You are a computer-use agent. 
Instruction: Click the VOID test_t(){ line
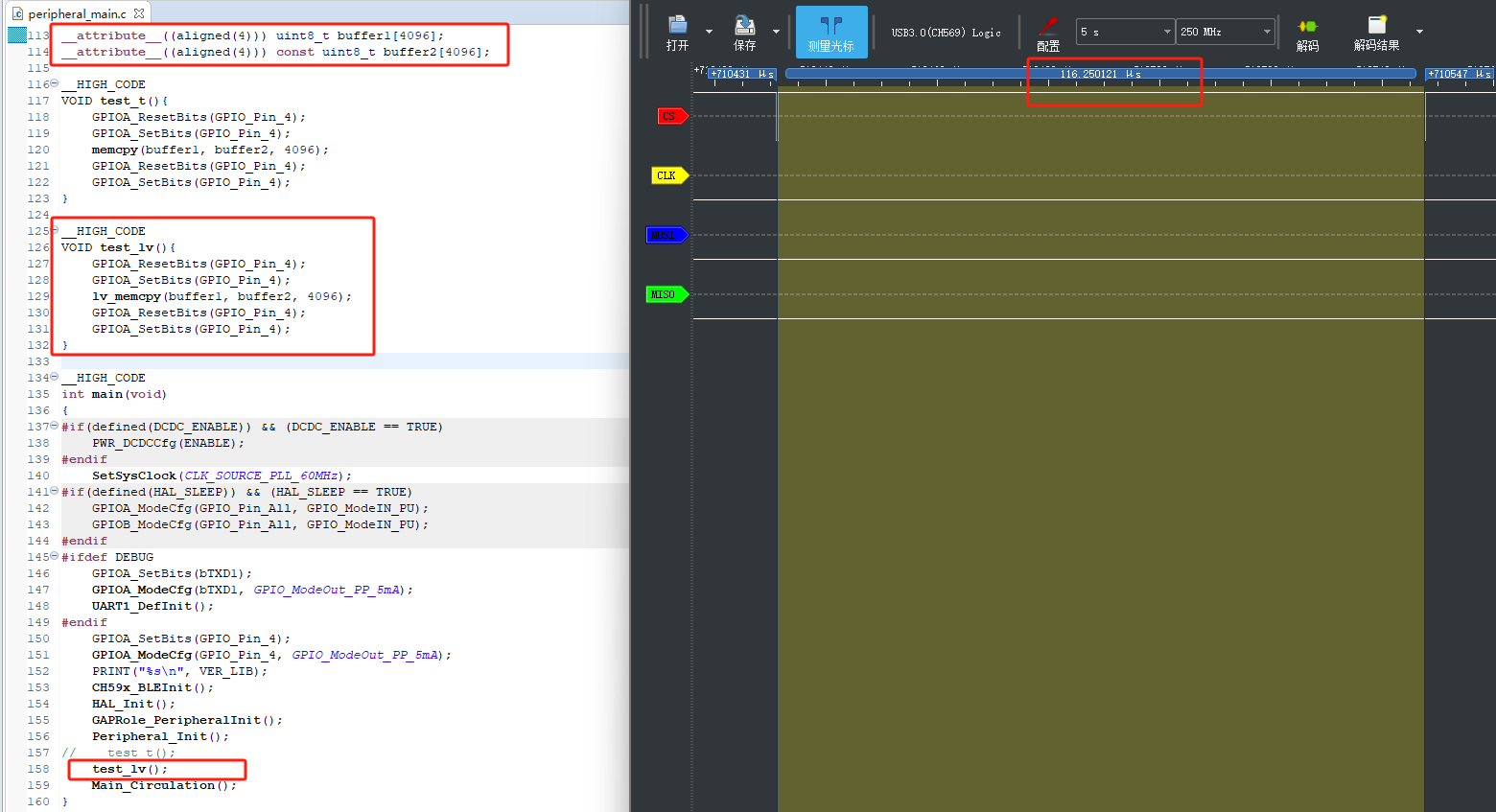[114, 101]
